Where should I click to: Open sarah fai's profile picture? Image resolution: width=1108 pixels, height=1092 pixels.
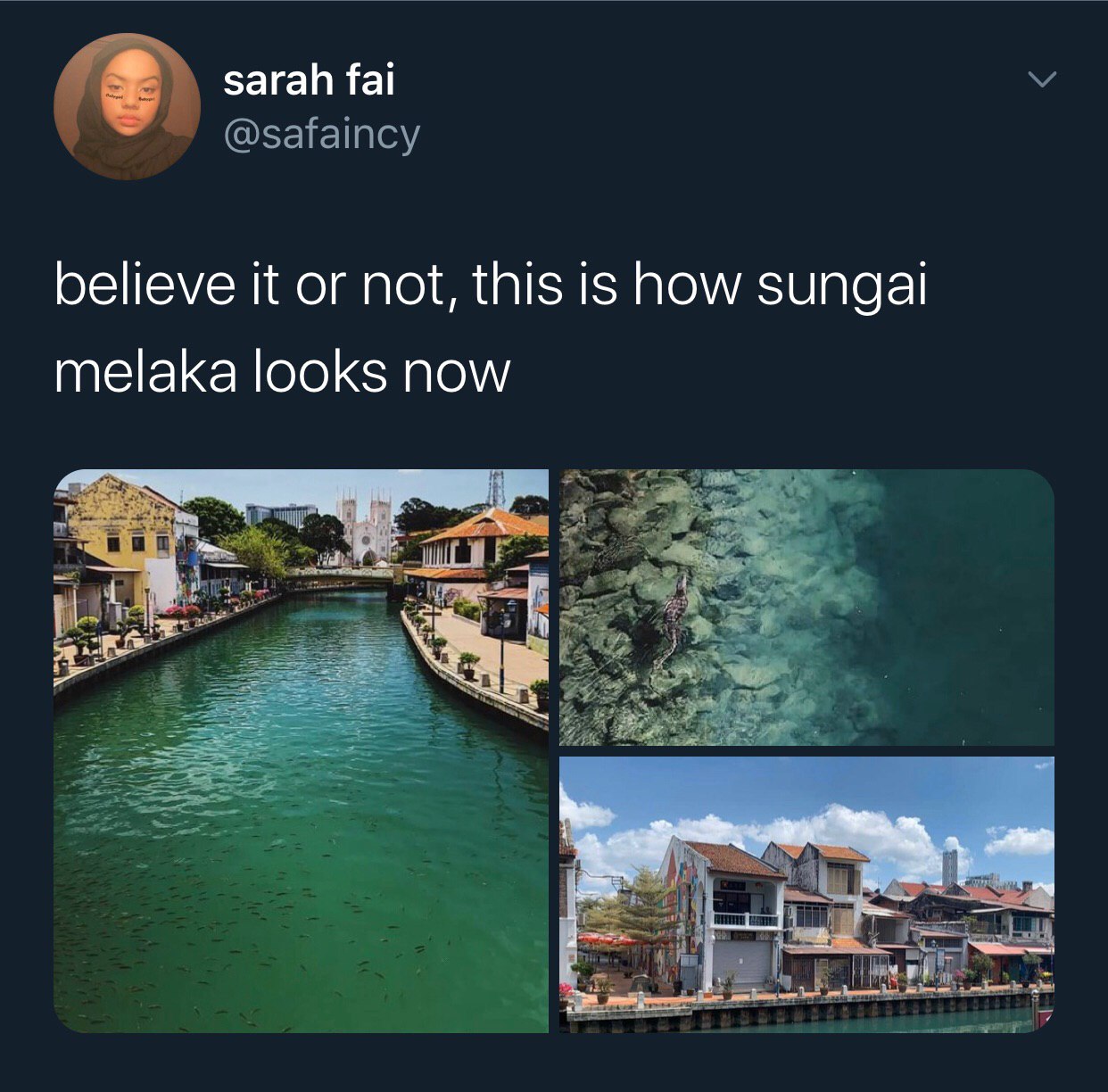[x=128, y=107]
